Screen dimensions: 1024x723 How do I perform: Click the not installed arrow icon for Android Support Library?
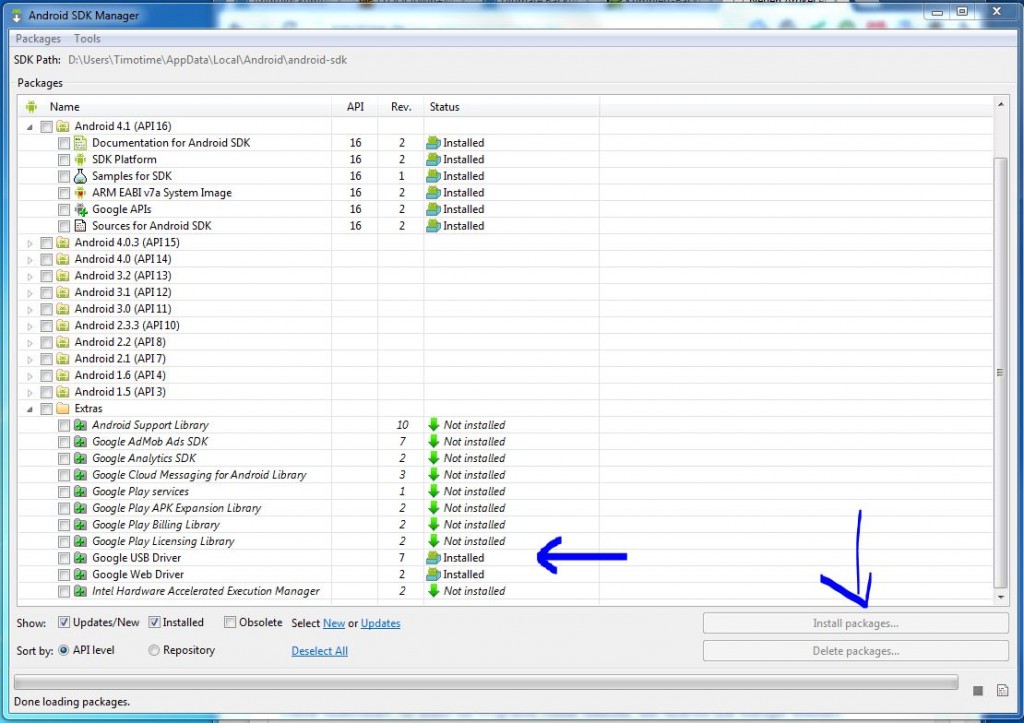pos(433,425)
